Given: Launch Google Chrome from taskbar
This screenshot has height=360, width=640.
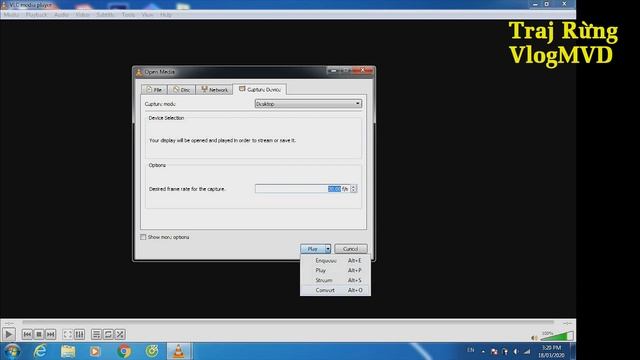Looking at the screenshot, I should pos(124,351).
